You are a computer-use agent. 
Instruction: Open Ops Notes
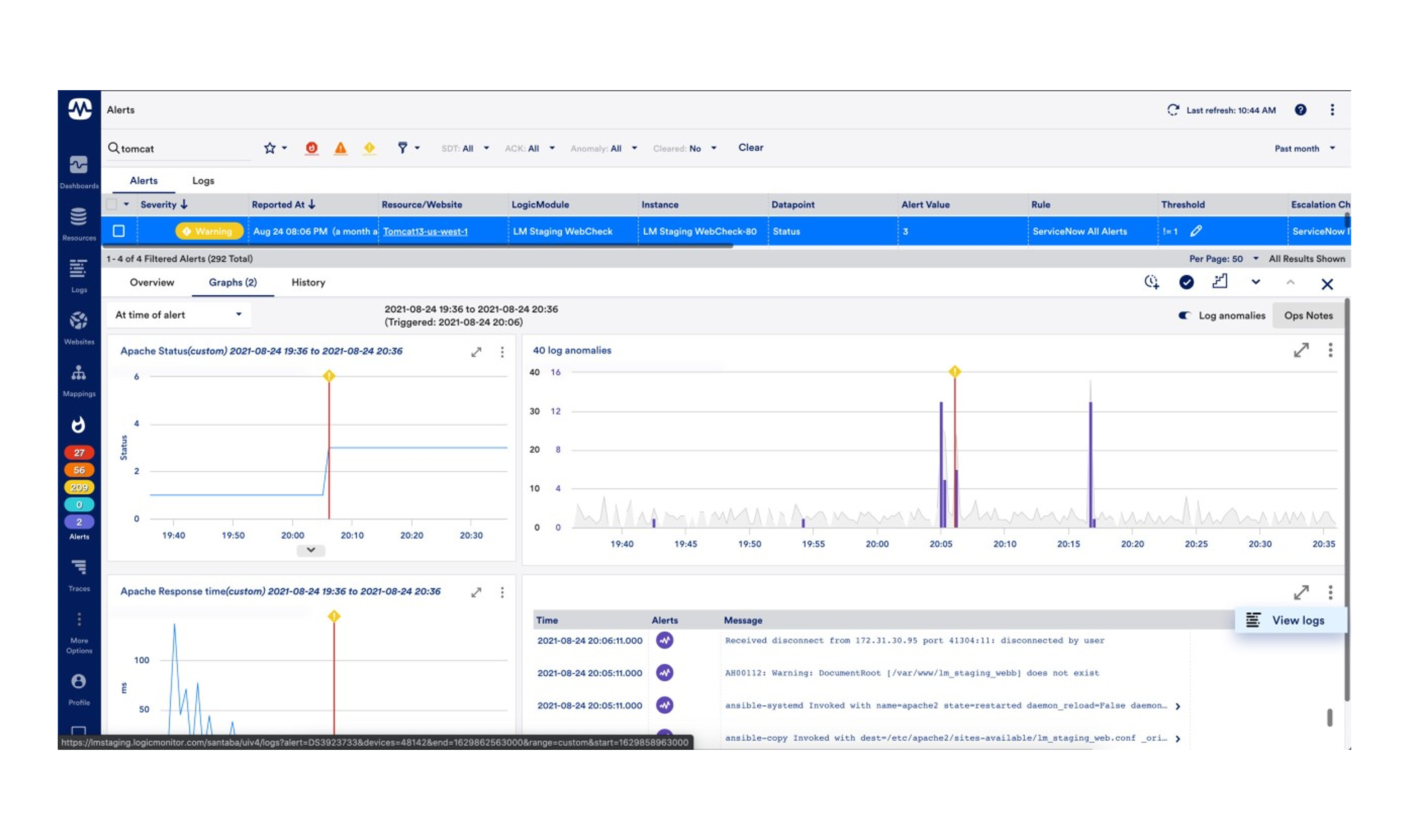[1308, 316]
